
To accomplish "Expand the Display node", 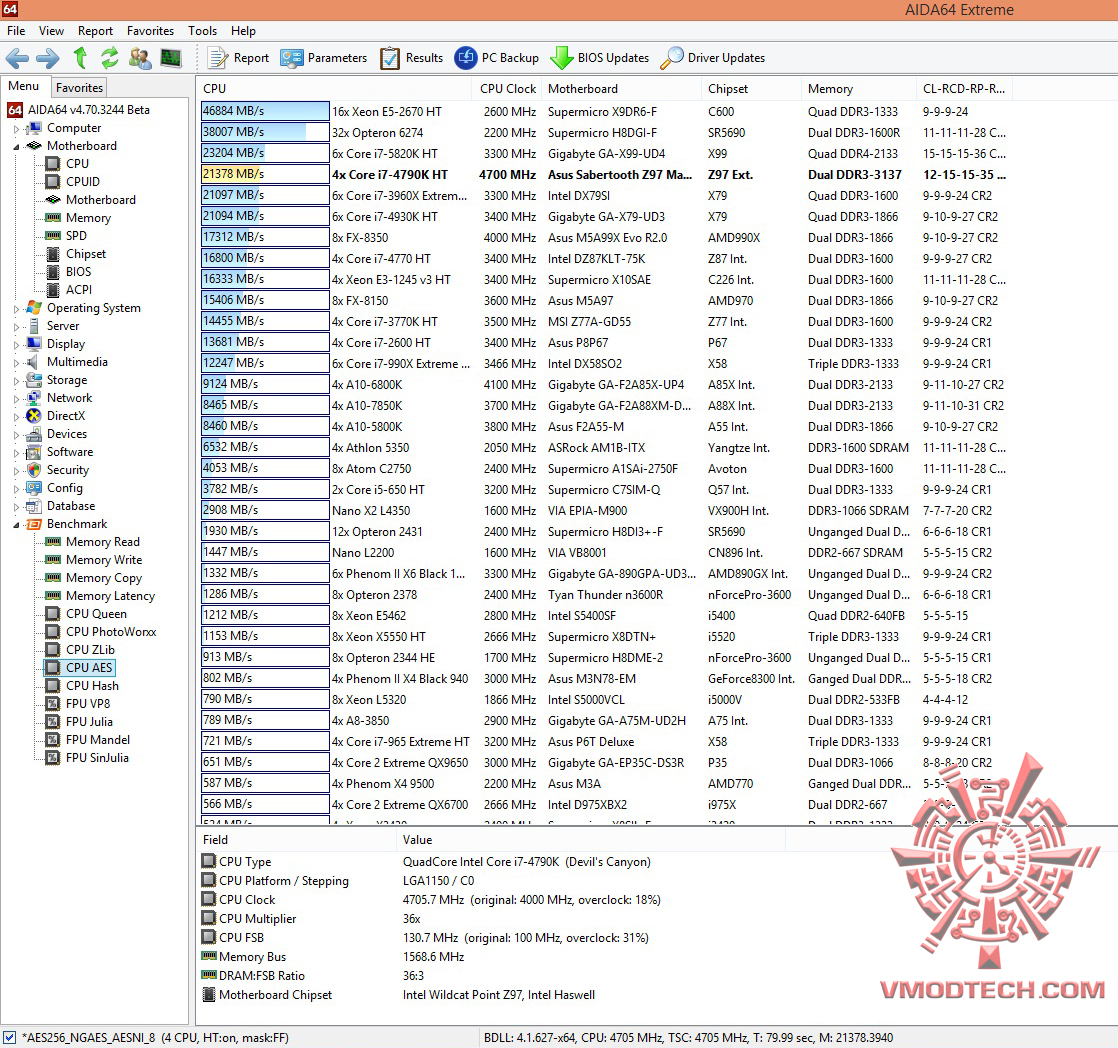I will point(16,345).
